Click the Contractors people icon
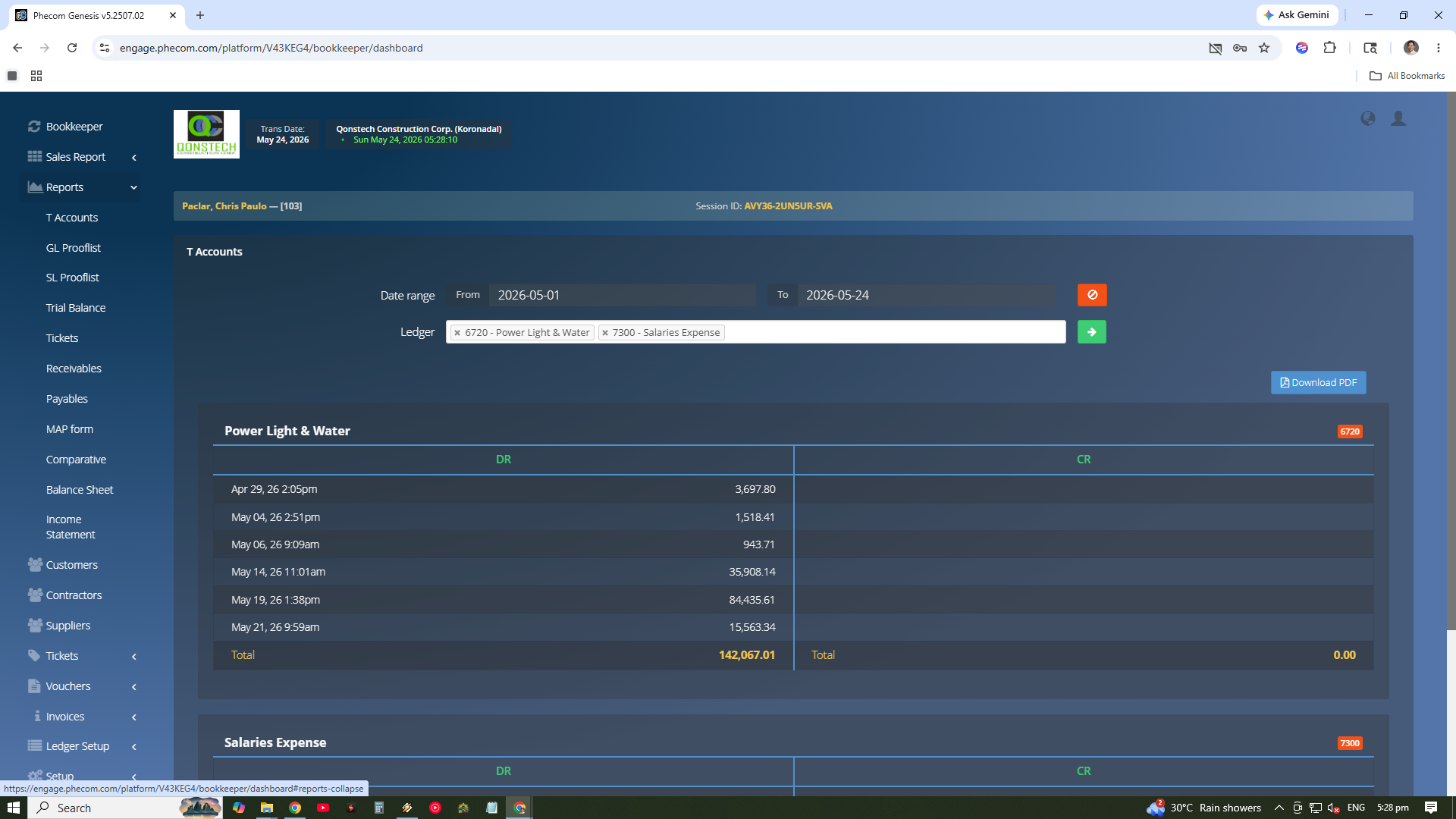 click(35, 595)
